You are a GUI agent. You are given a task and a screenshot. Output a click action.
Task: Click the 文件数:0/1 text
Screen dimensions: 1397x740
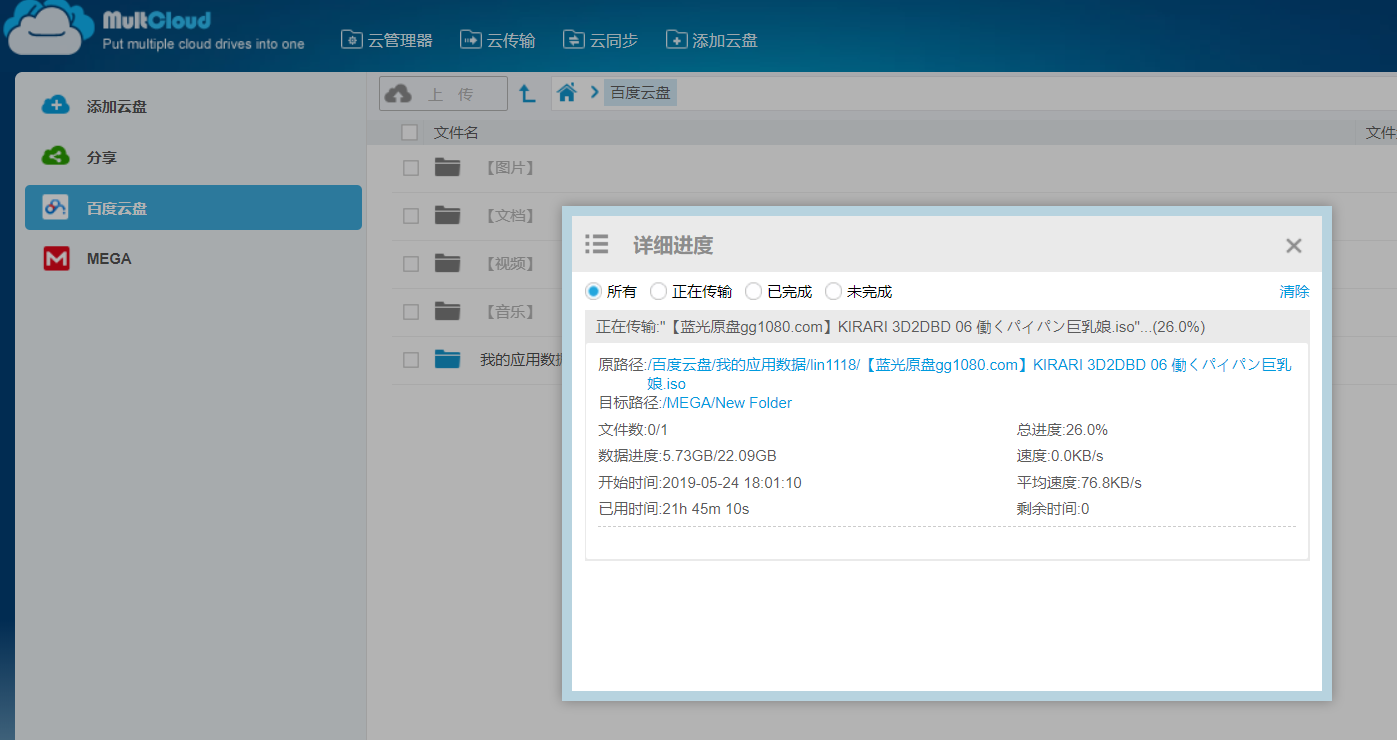(633, 430)
